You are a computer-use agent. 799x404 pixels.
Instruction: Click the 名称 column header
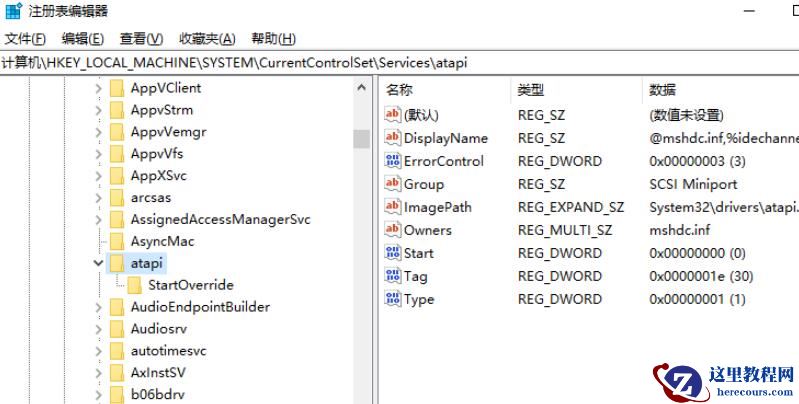(x=399, y=90)
